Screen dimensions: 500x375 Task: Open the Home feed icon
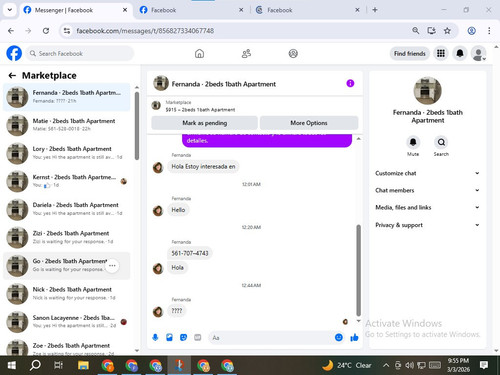199,53
